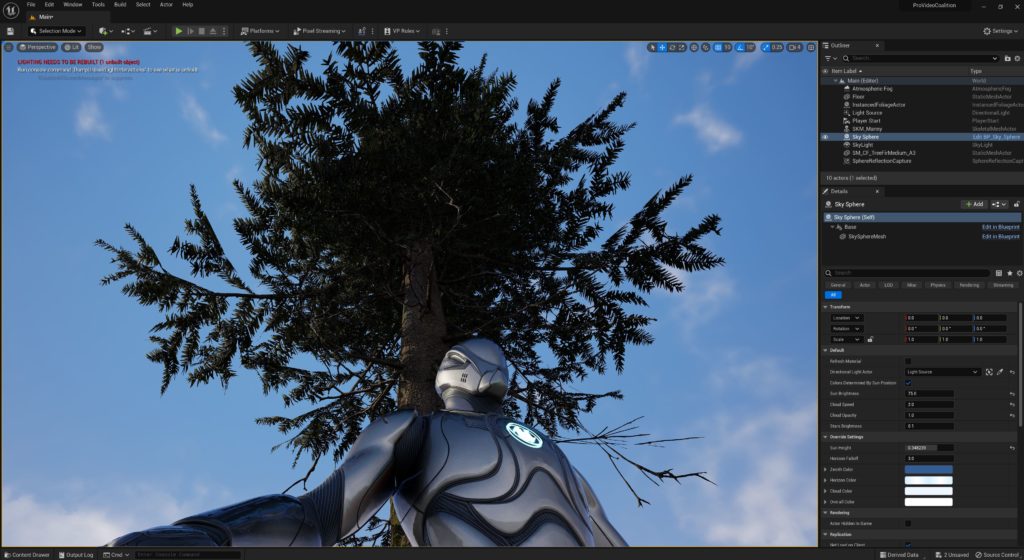Click the Advance single frame icon

point(191,31)
